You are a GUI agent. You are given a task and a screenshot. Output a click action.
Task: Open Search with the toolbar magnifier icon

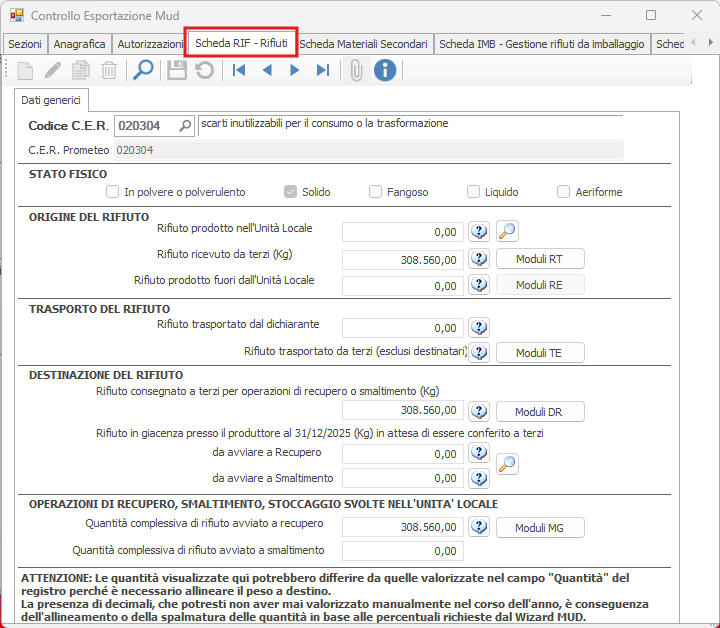(x=143, y=71)
